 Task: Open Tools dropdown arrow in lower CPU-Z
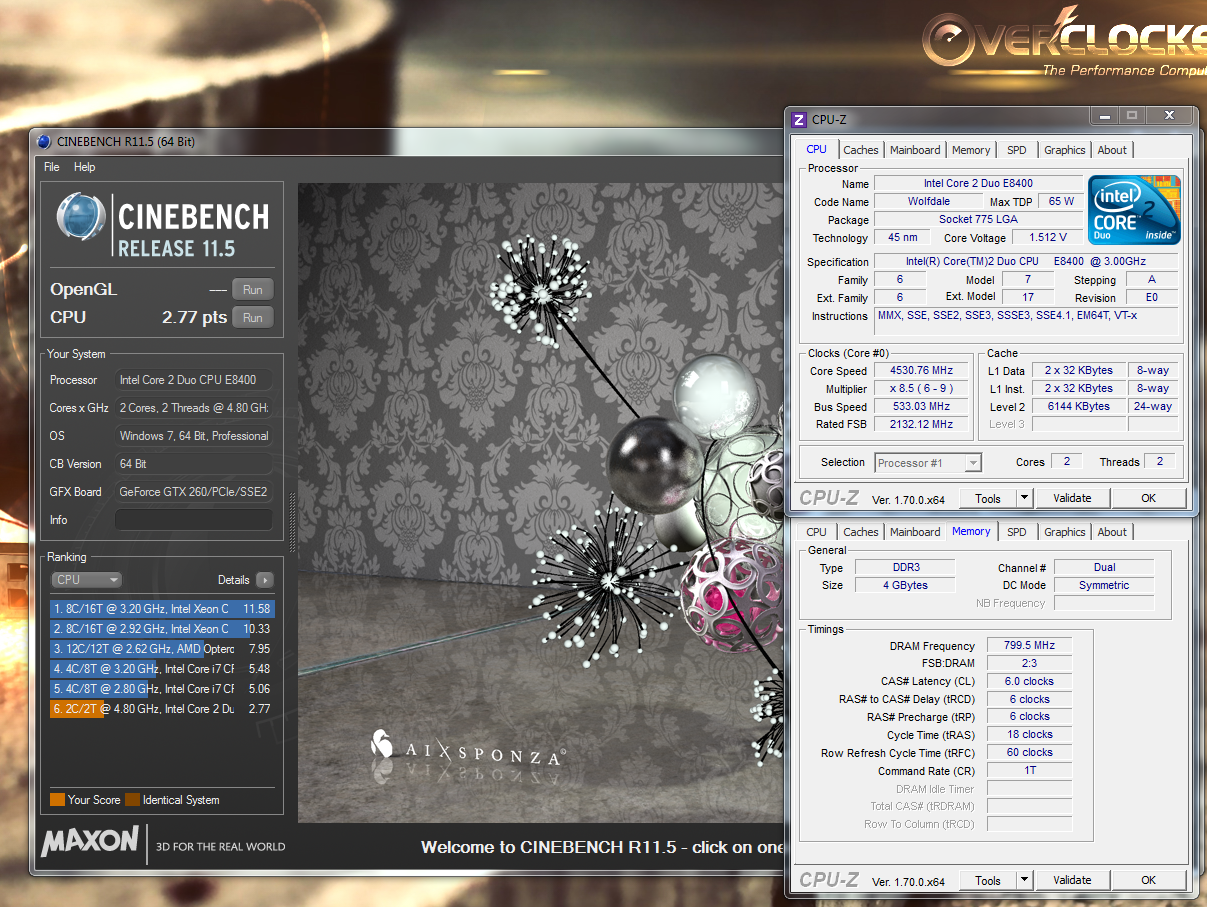(1024, 880)
